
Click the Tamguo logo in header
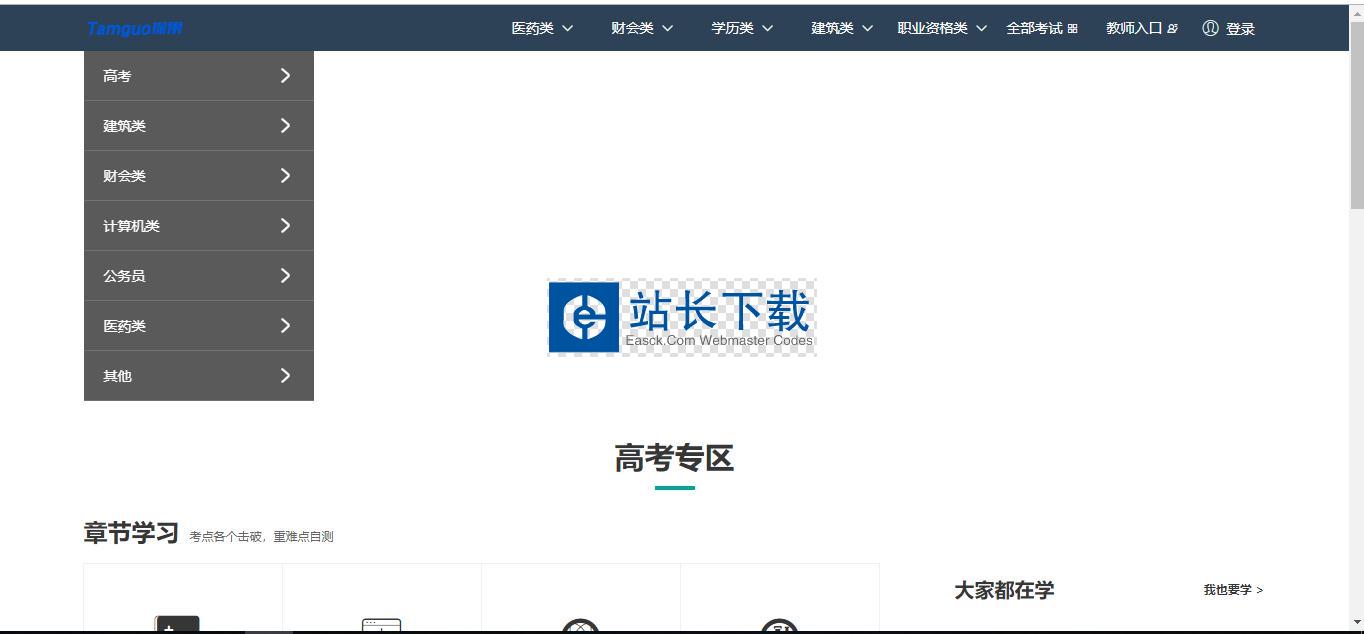134,28
